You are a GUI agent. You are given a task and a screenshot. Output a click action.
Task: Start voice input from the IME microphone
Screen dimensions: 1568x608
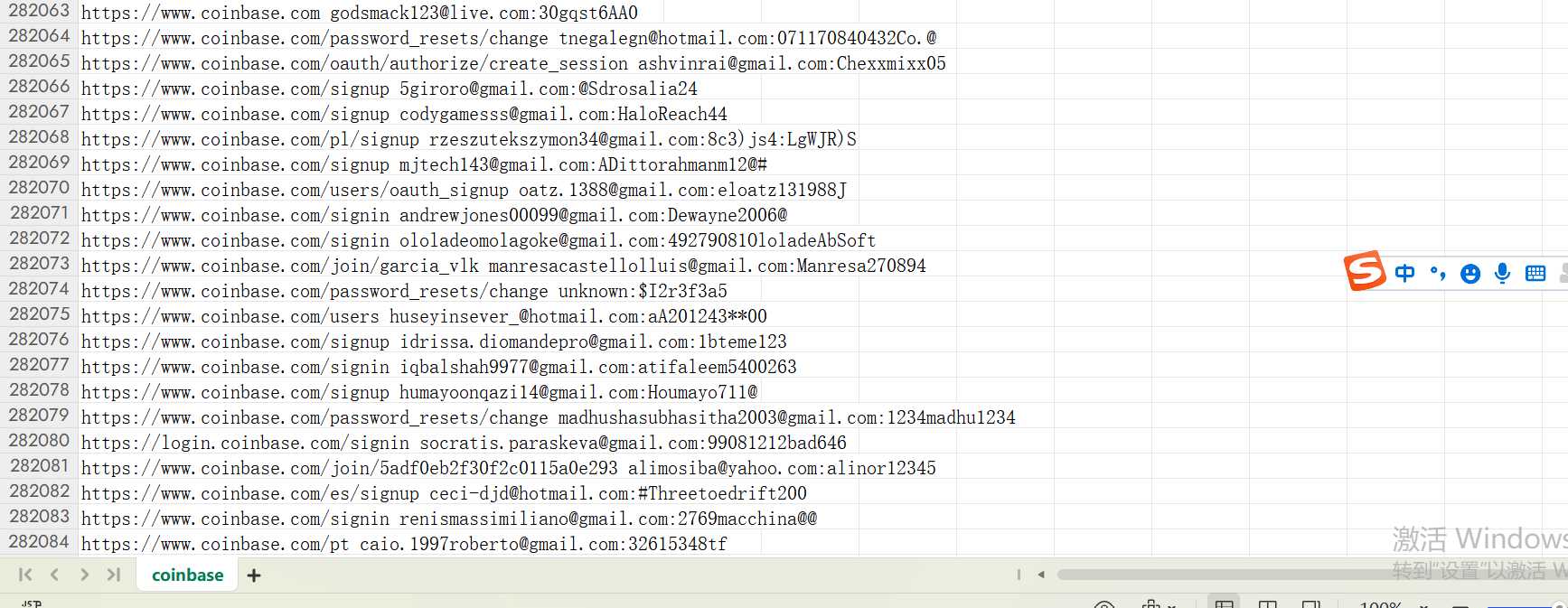1502,273
